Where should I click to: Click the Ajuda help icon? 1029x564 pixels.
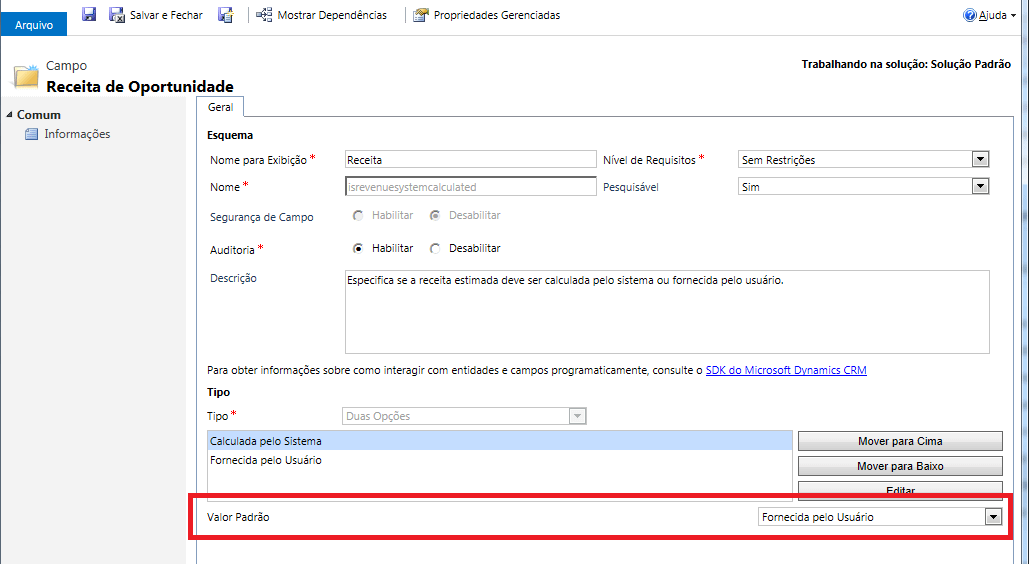click(969, 15)
